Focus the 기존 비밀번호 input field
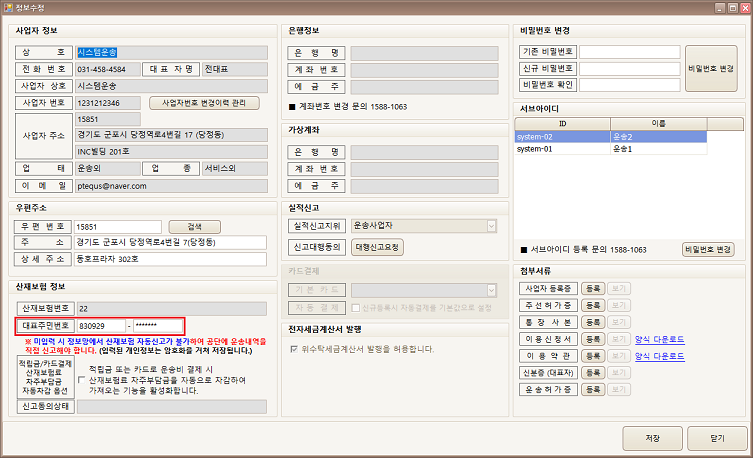This screenshot has width=753, height=458. pos(630,52)
